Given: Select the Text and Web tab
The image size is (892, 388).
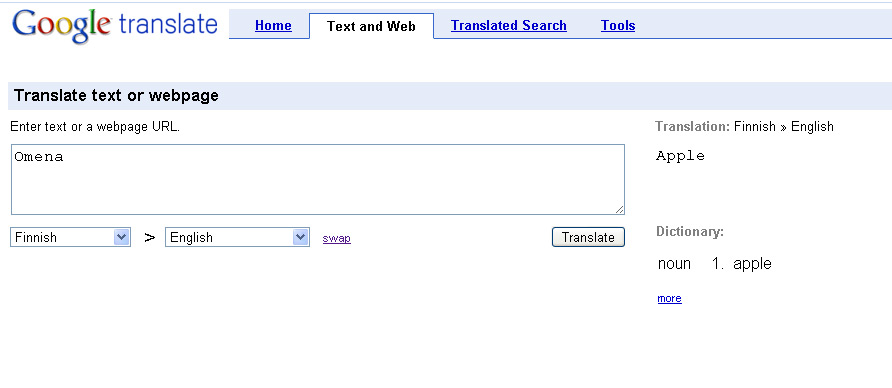Looking at the screenshot, I should coord(371,26).
